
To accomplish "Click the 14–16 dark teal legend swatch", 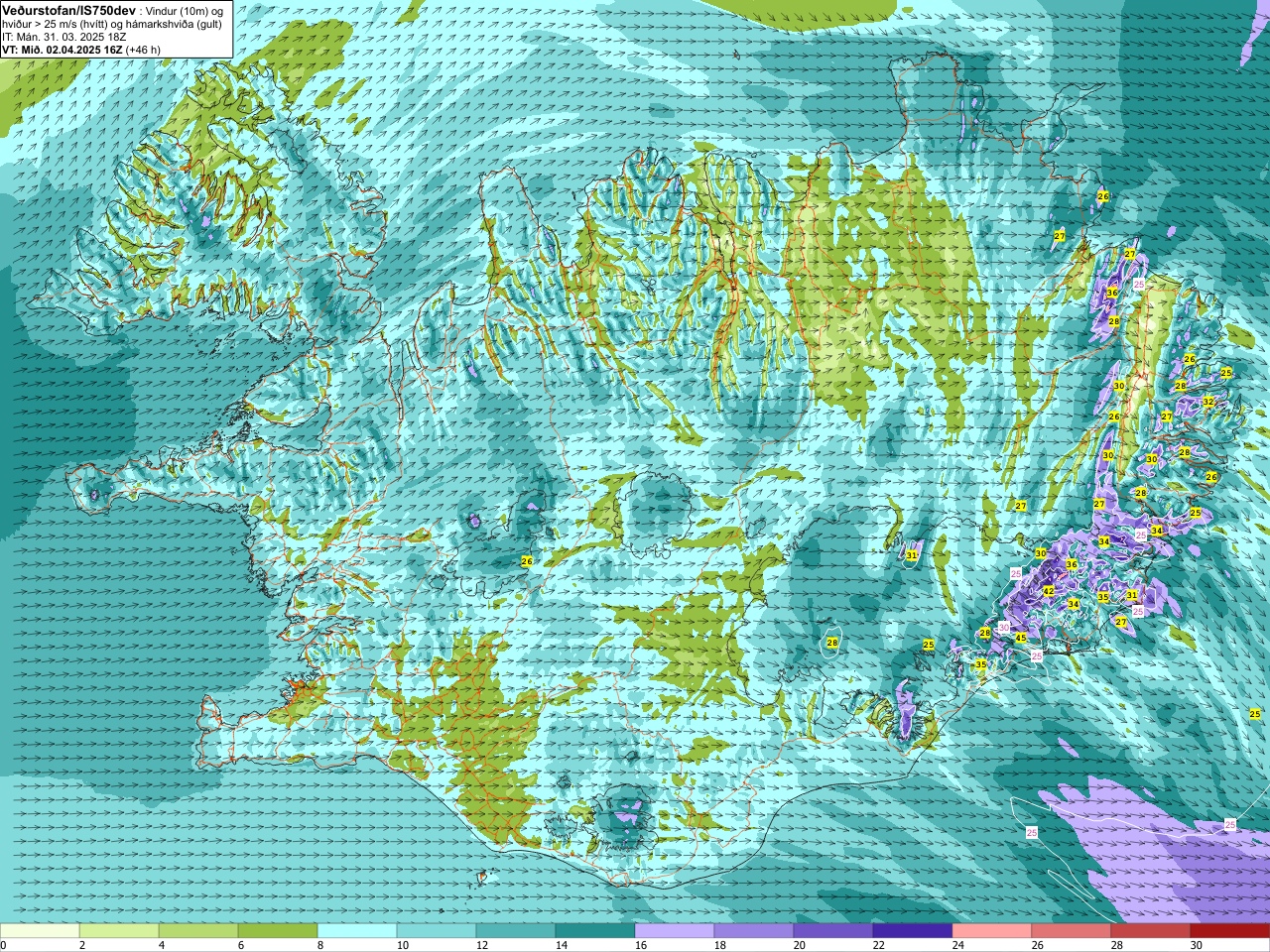I will 595,931.
